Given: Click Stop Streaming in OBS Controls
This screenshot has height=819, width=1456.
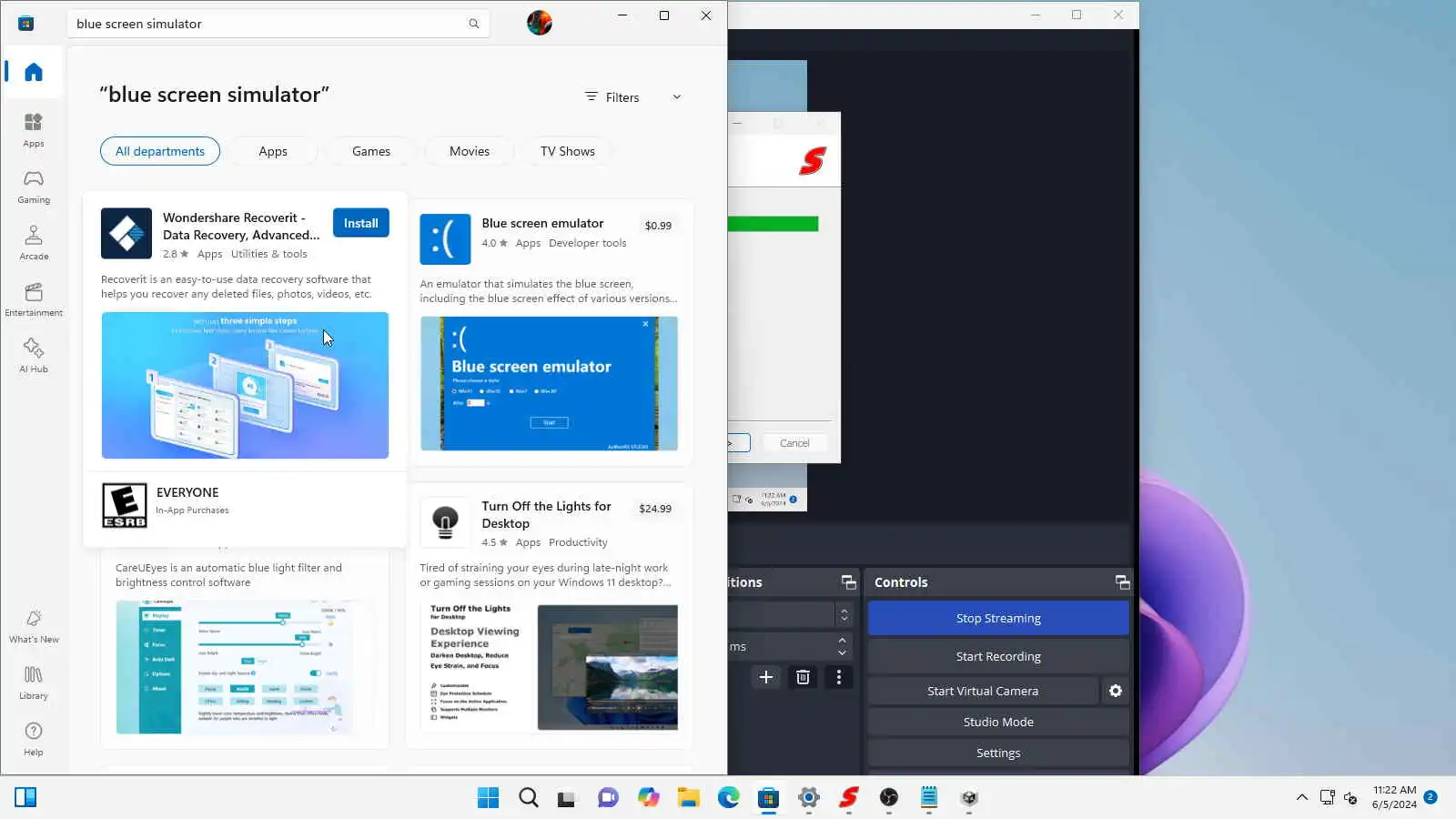Looking at the screenshot, I should 998,618.
